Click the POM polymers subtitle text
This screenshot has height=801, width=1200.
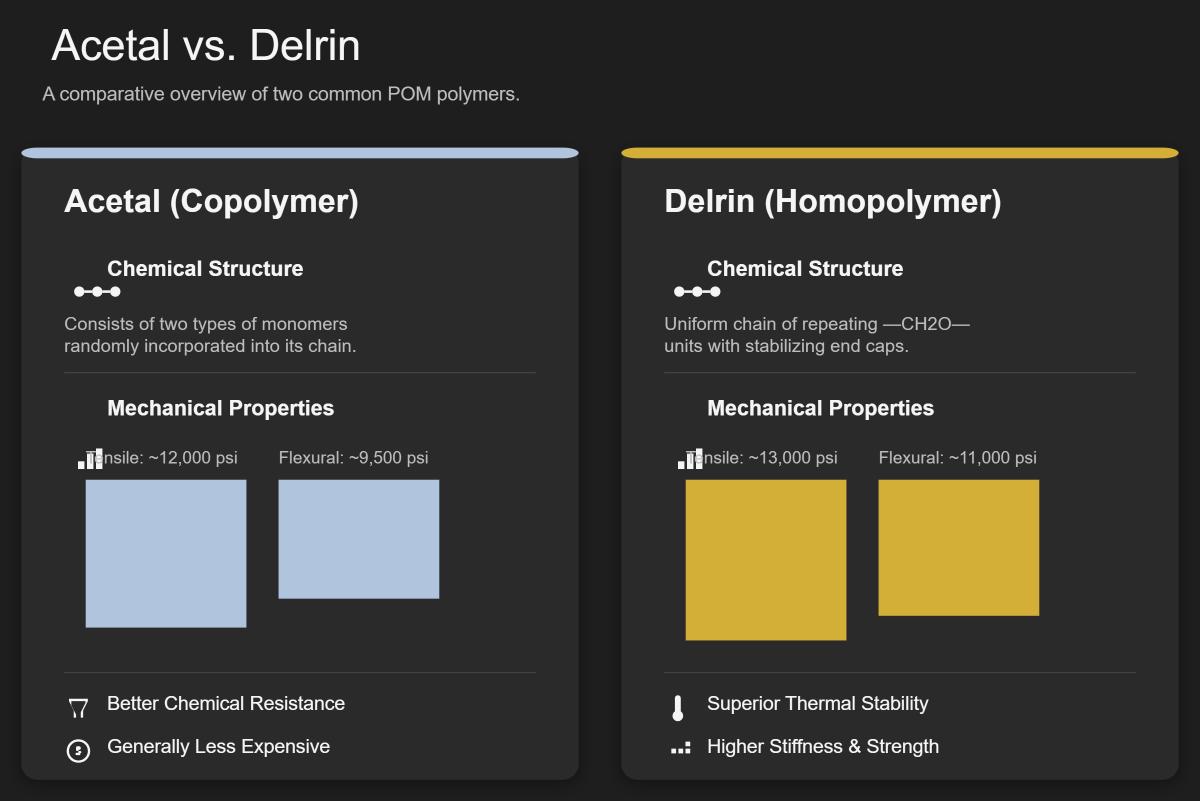pyautogui.click(x=282, y=95)
